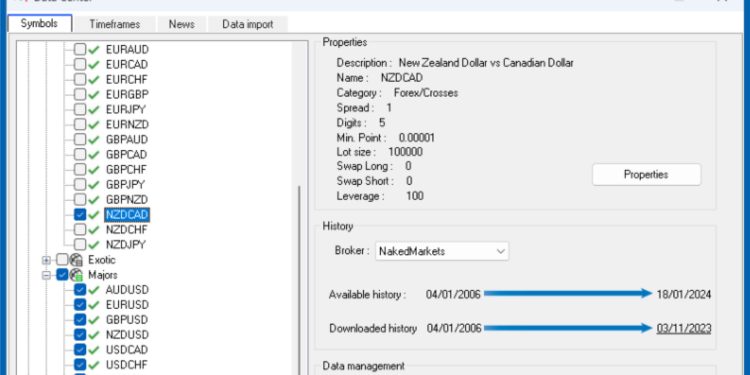750x375 pixels.
Task: Tick the EURGBP checkbox
Action: coord(80,94)
